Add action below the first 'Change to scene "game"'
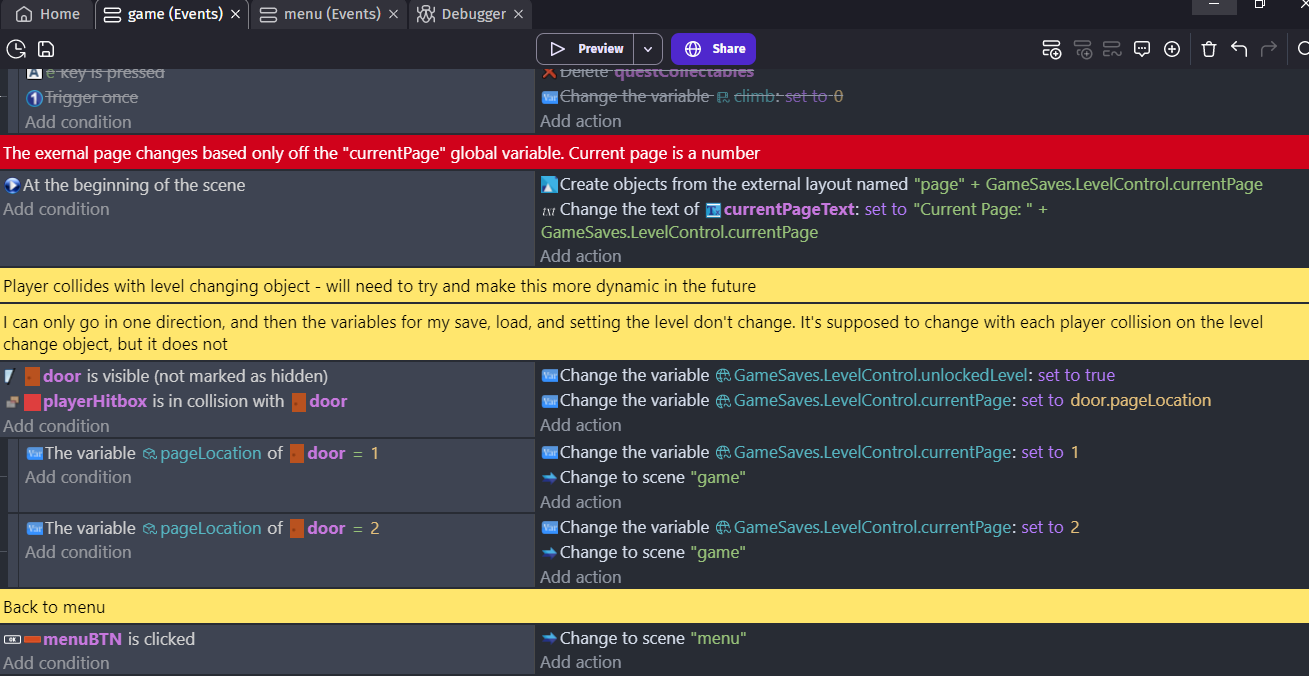 (x=581, y=502)
